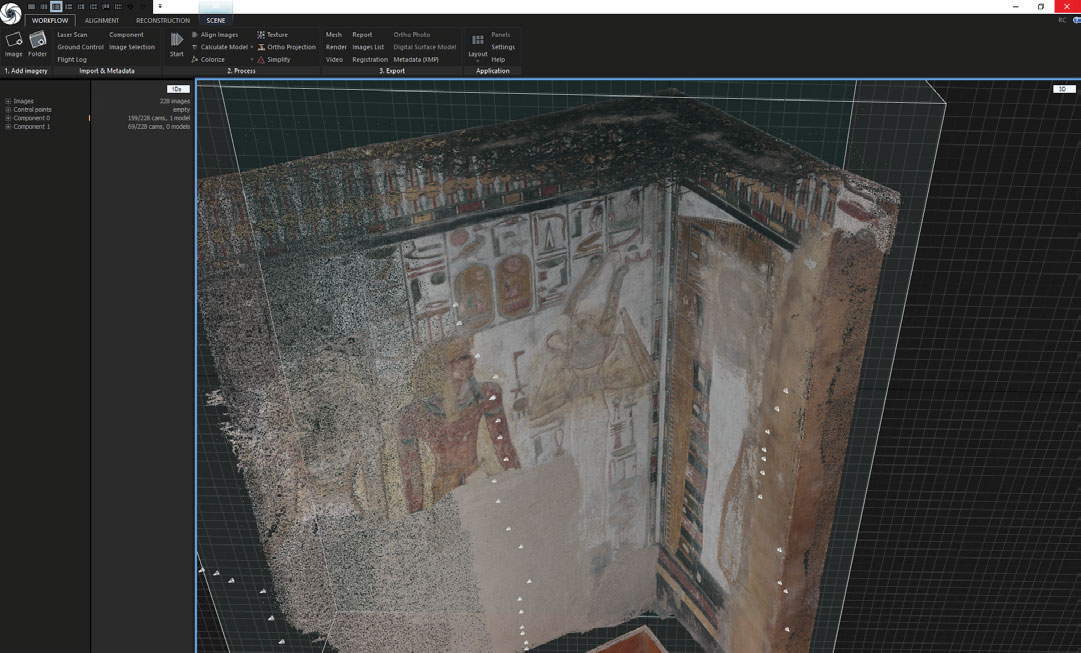Click Laser Scan import button

pos(72,34)
